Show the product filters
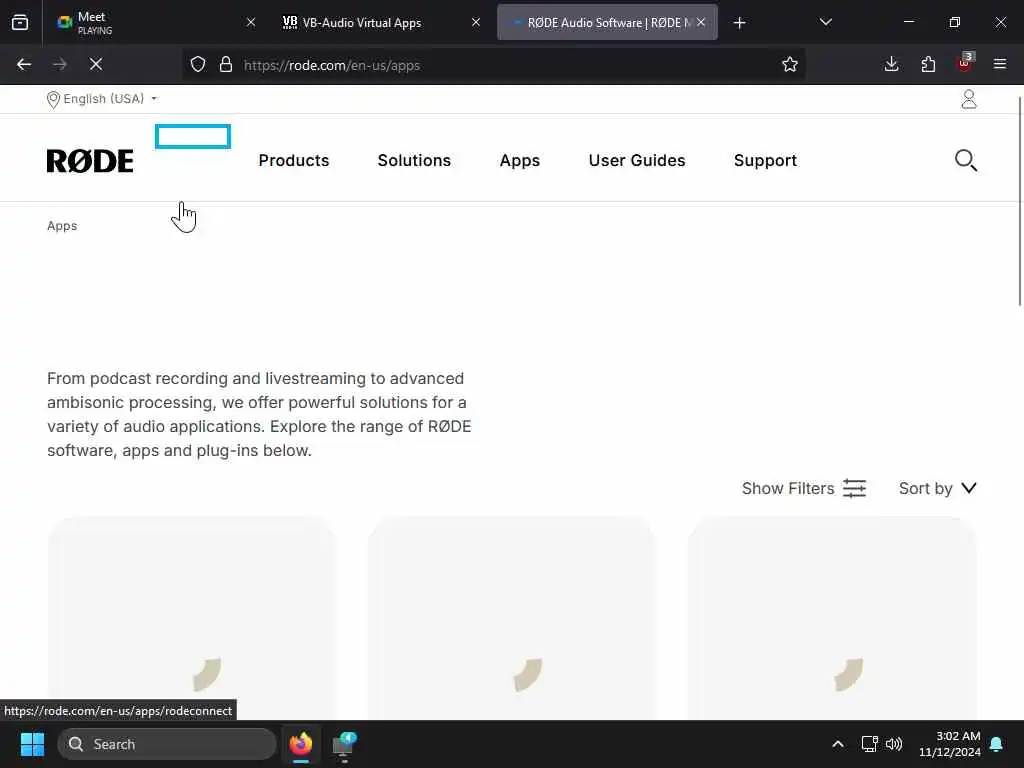Viewport: 1024px width, 768px height. click(x=804, y=488)
